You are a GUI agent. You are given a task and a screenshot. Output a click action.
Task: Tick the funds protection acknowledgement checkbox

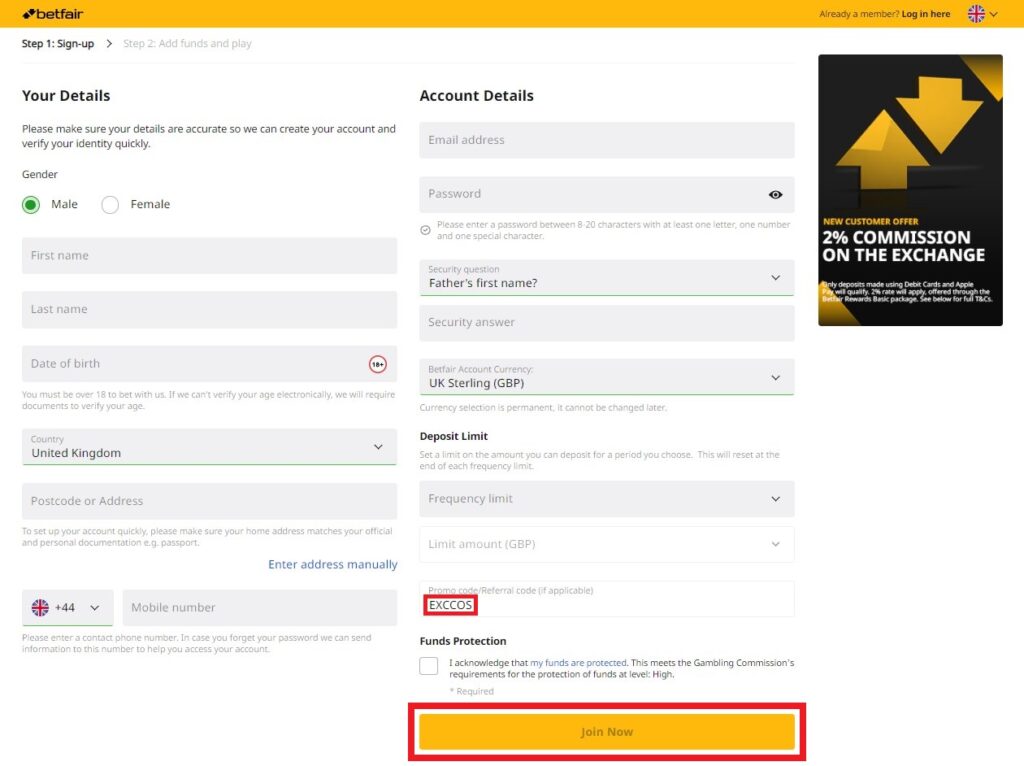428,665
